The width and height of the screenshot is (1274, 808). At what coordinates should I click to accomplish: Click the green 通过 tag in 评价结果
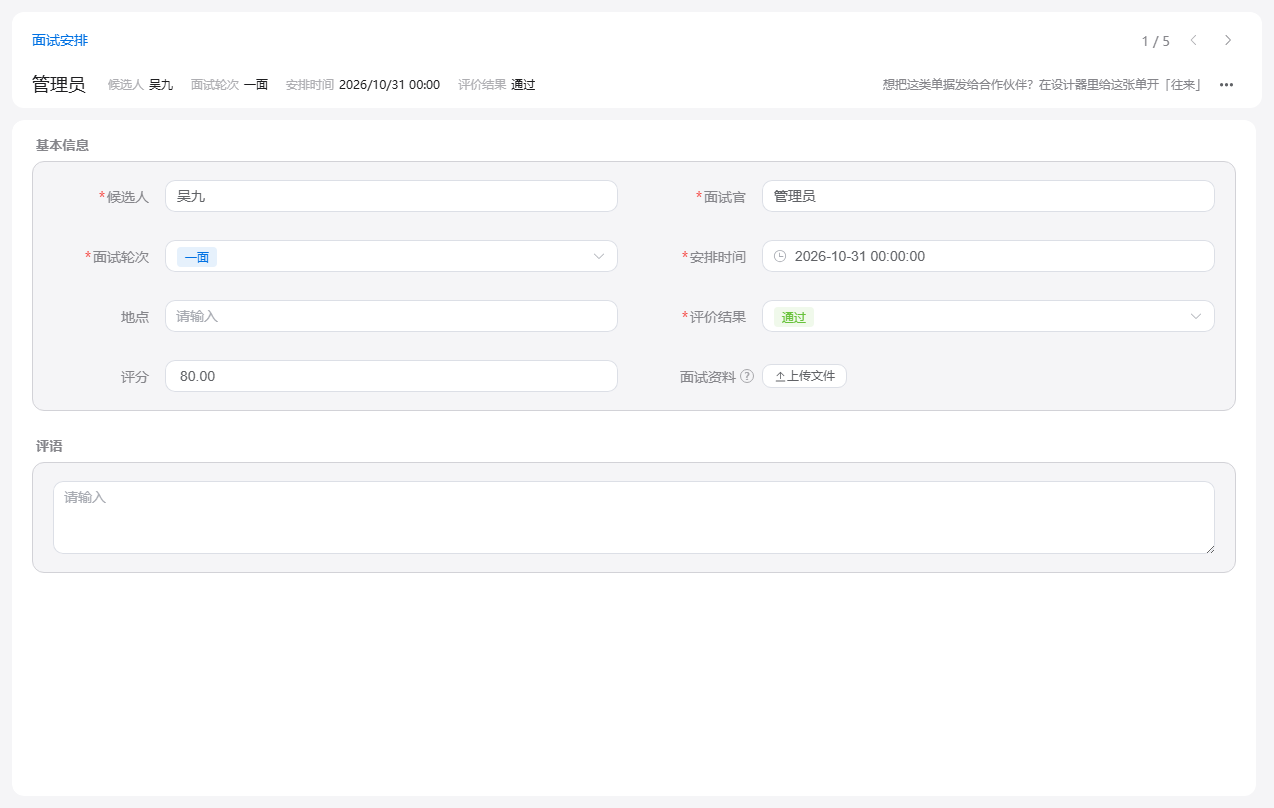[x=794, y=317]
